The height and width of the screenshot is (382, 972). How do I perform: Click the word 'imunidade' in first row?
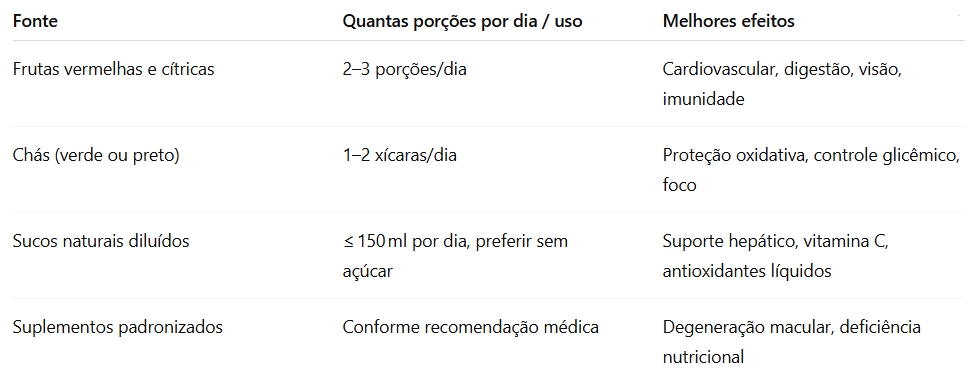tap(704, 99)
